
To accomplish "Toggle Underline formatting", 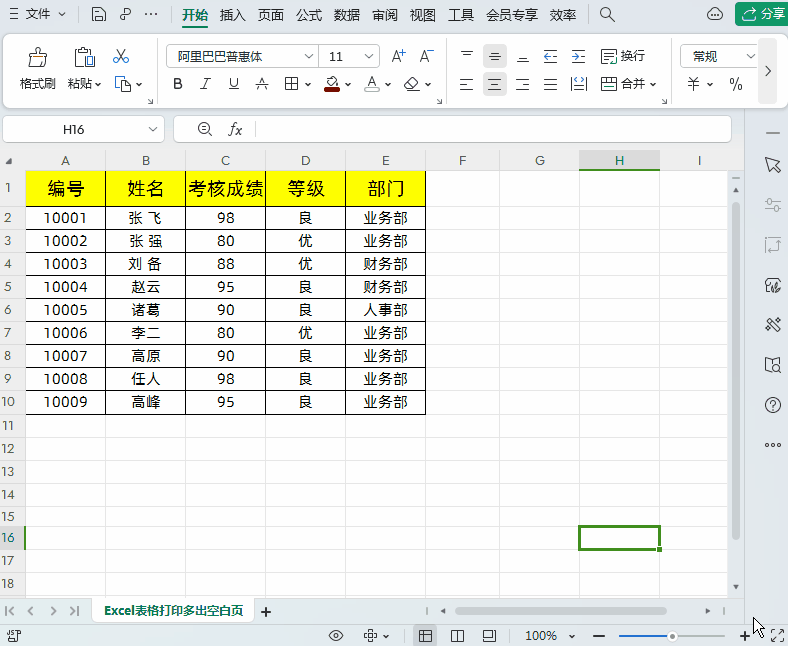I will pyautogui.click(x=234, y=84).
